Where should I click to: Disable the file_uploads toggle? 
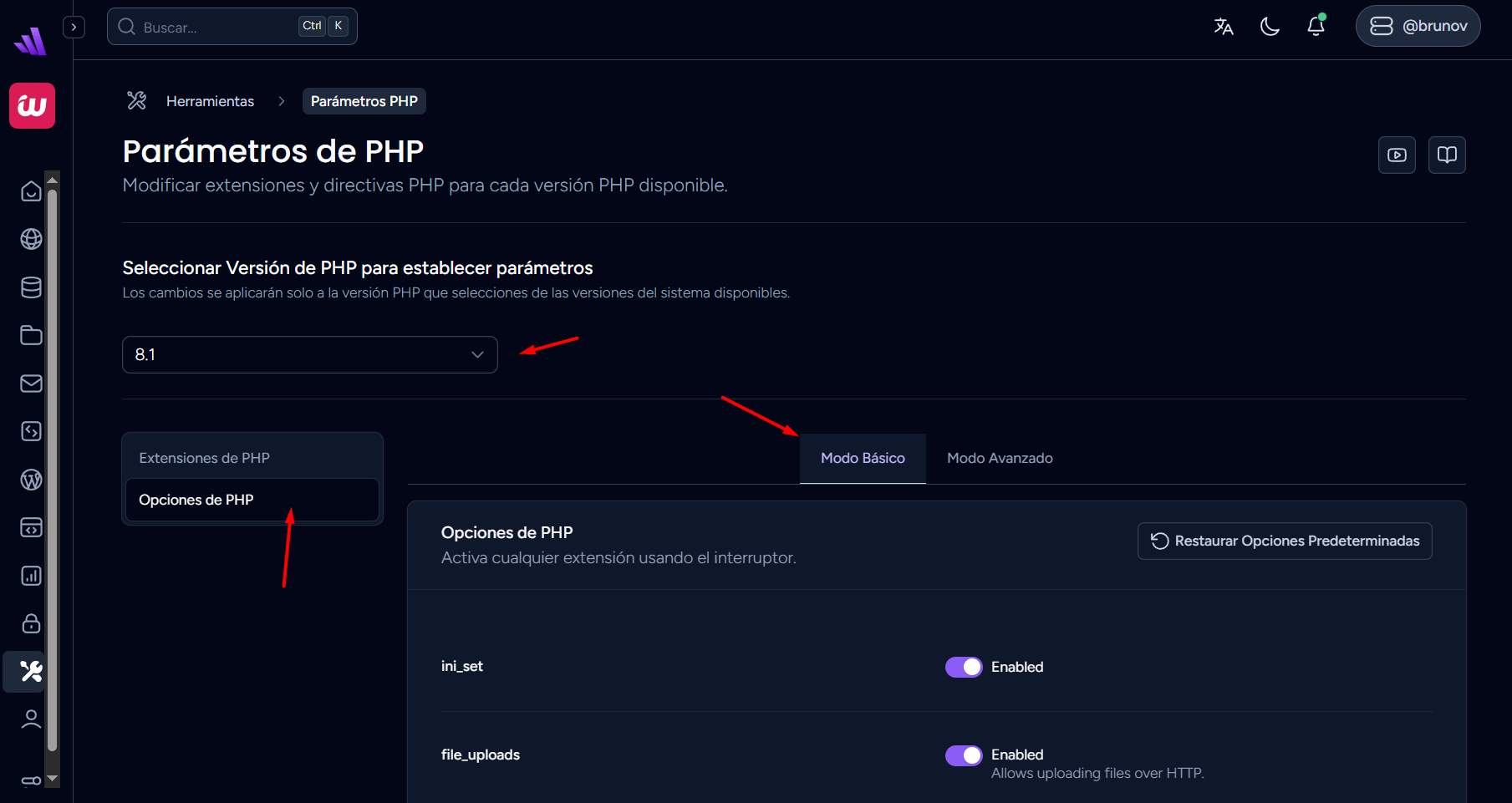point(964,755)
